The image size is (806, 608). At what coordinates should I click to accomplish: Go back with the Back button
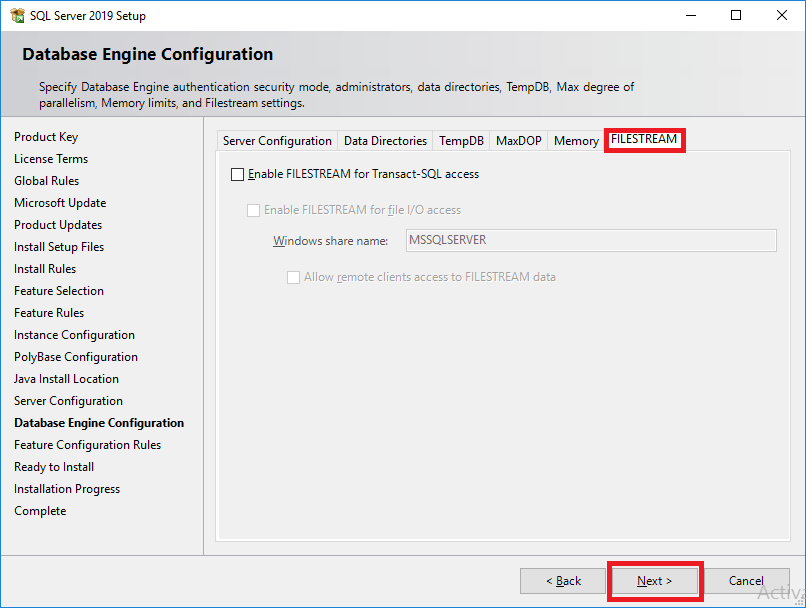pos(563,581)
